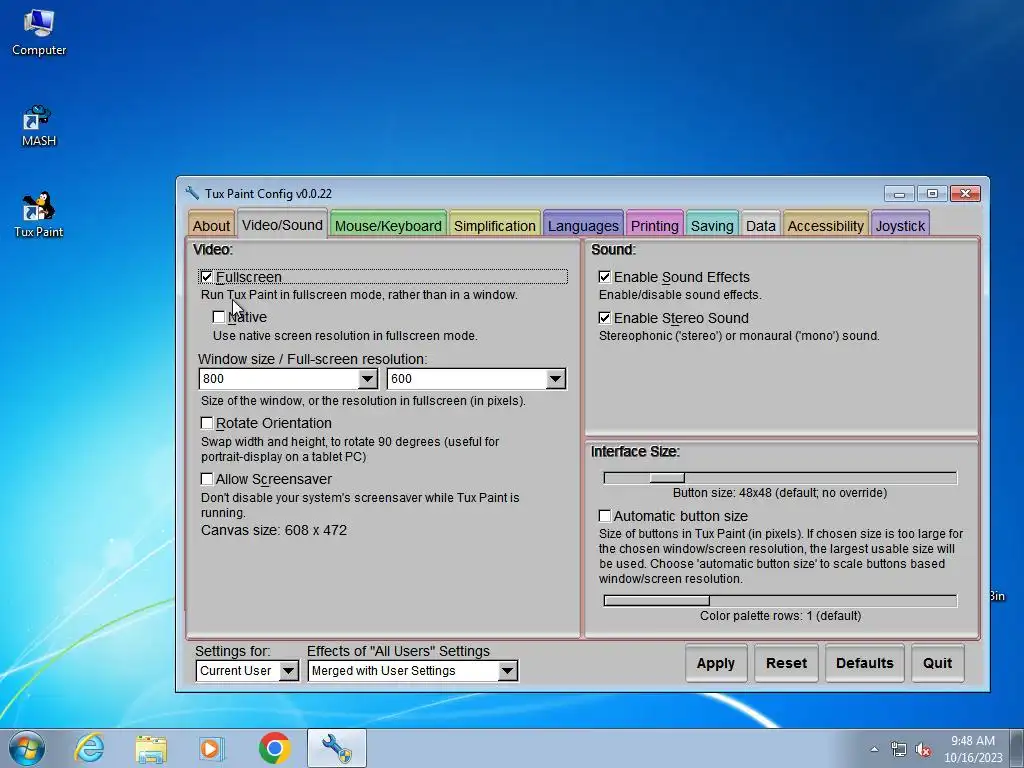1024x768 pixels.
Task: Enable the Rotate Orientation checkbox
Action: 207,423
